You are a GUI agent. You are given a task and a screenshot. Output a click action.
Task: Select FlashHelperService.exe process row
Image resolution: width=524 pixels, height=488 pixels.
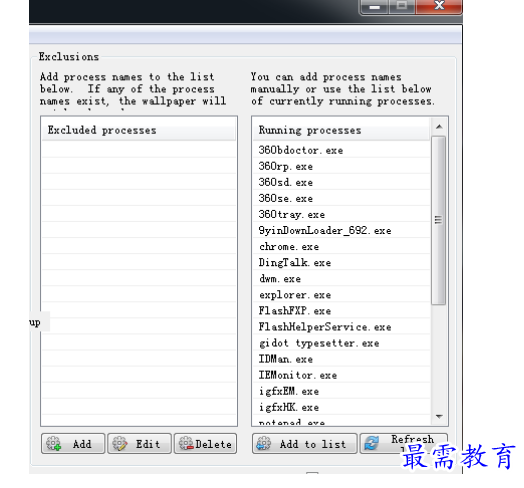(342, 327)
